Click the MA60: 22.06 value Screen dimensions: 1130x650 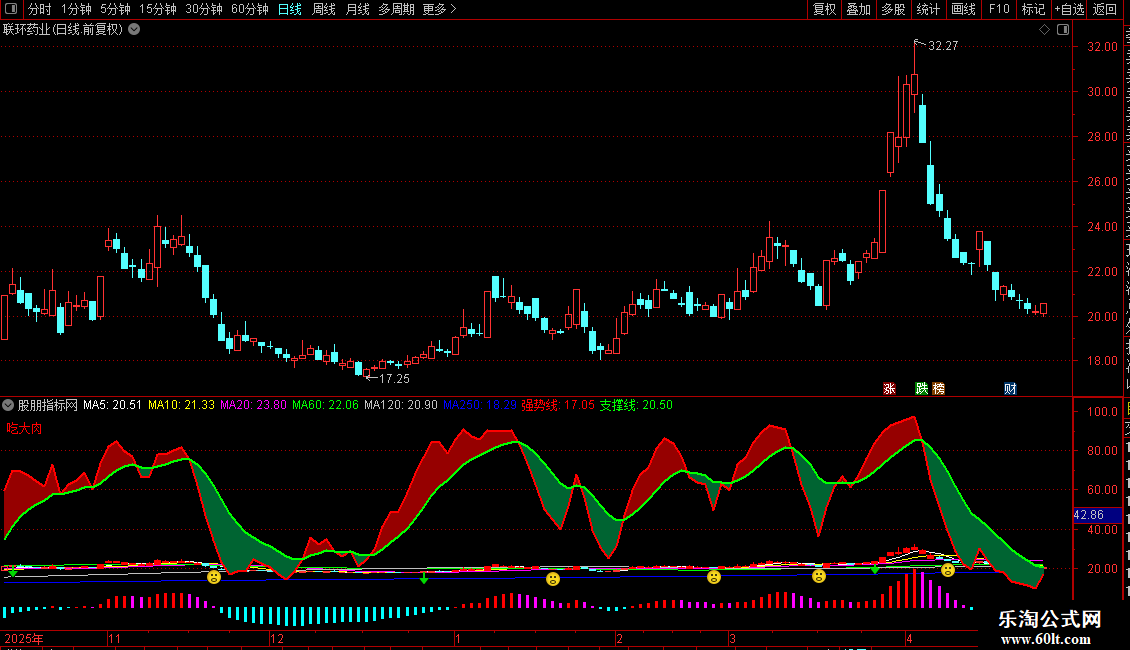[325, 405]
